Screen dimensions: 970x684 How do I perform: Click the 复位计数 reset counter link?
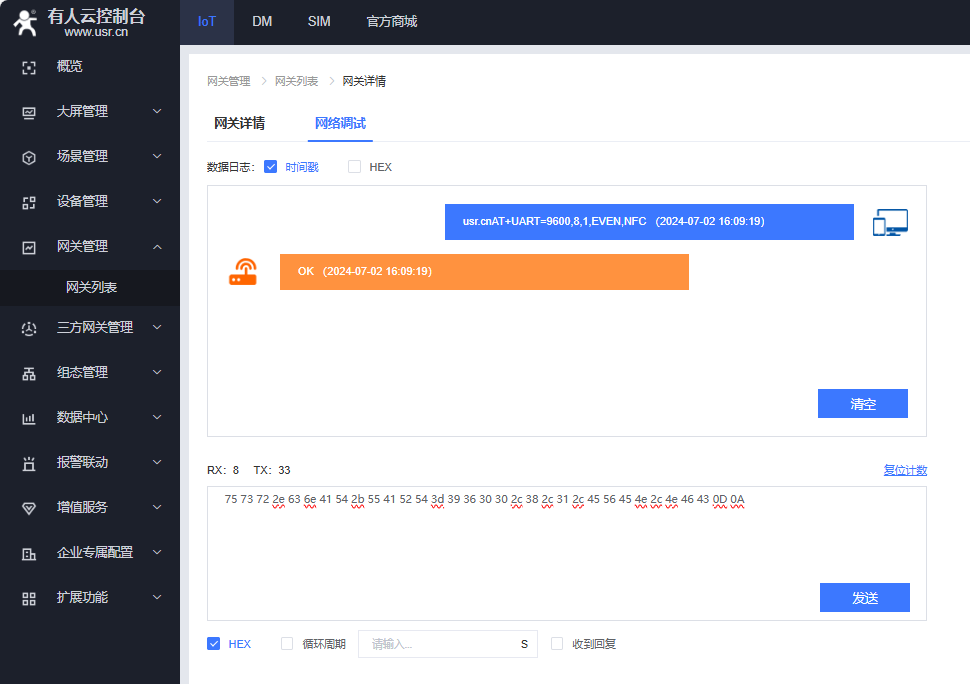pos(904,470)
